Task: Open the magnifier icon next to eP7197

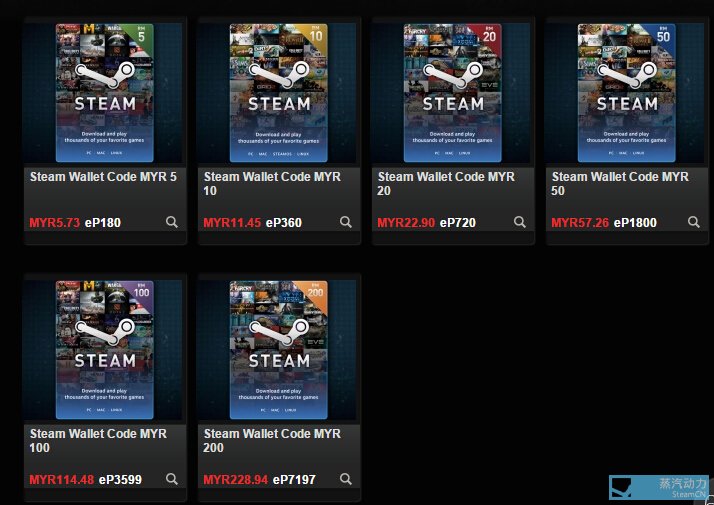Action: coord(346,479)
